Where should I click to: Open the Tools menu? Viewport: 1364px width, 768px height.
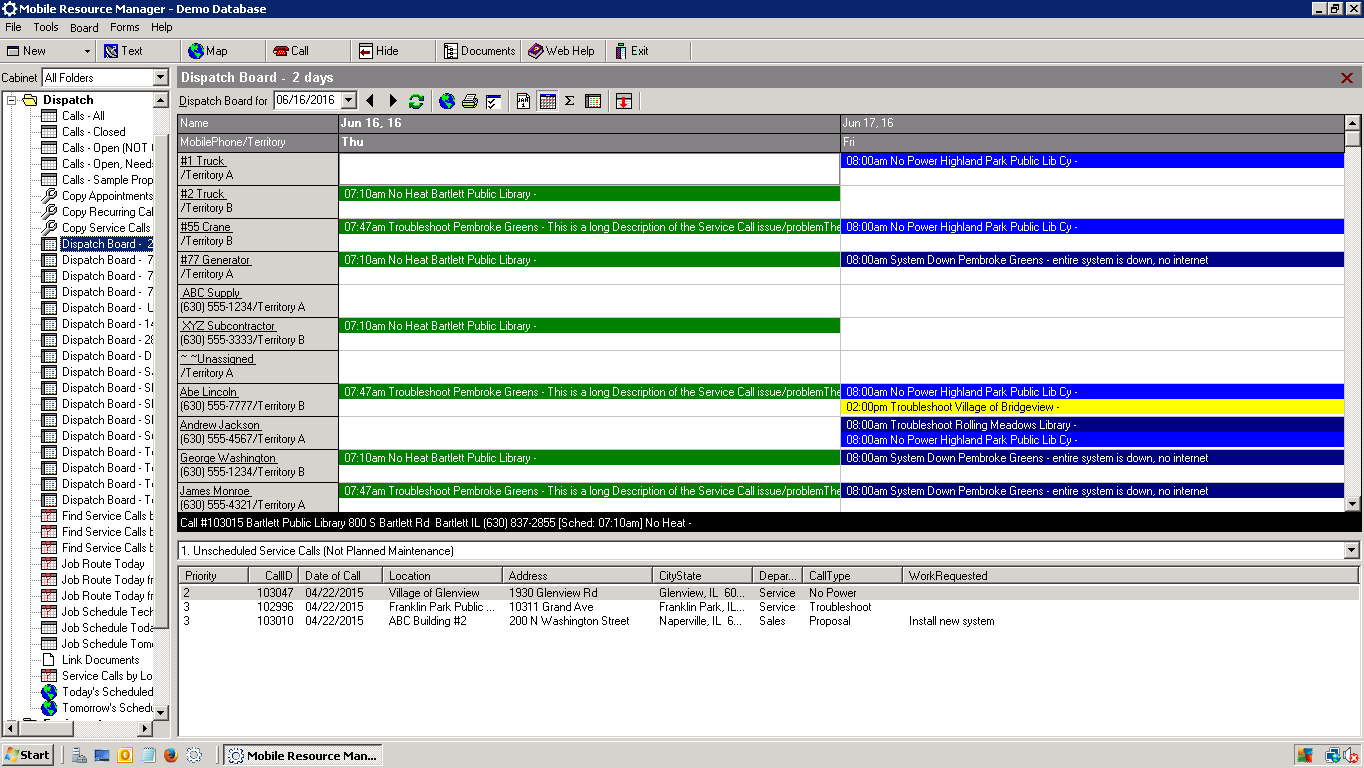pyautogui.click(x=46, y=27)
